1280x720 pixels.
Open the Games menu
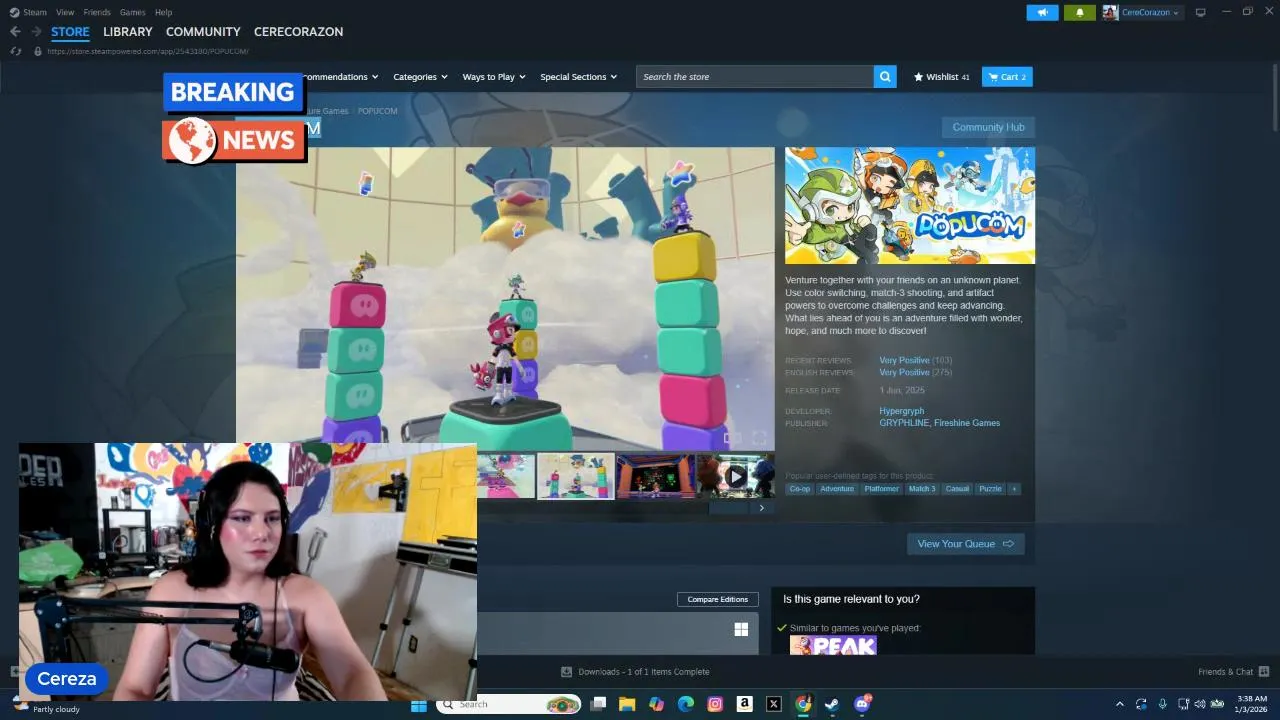click(132, 12)
